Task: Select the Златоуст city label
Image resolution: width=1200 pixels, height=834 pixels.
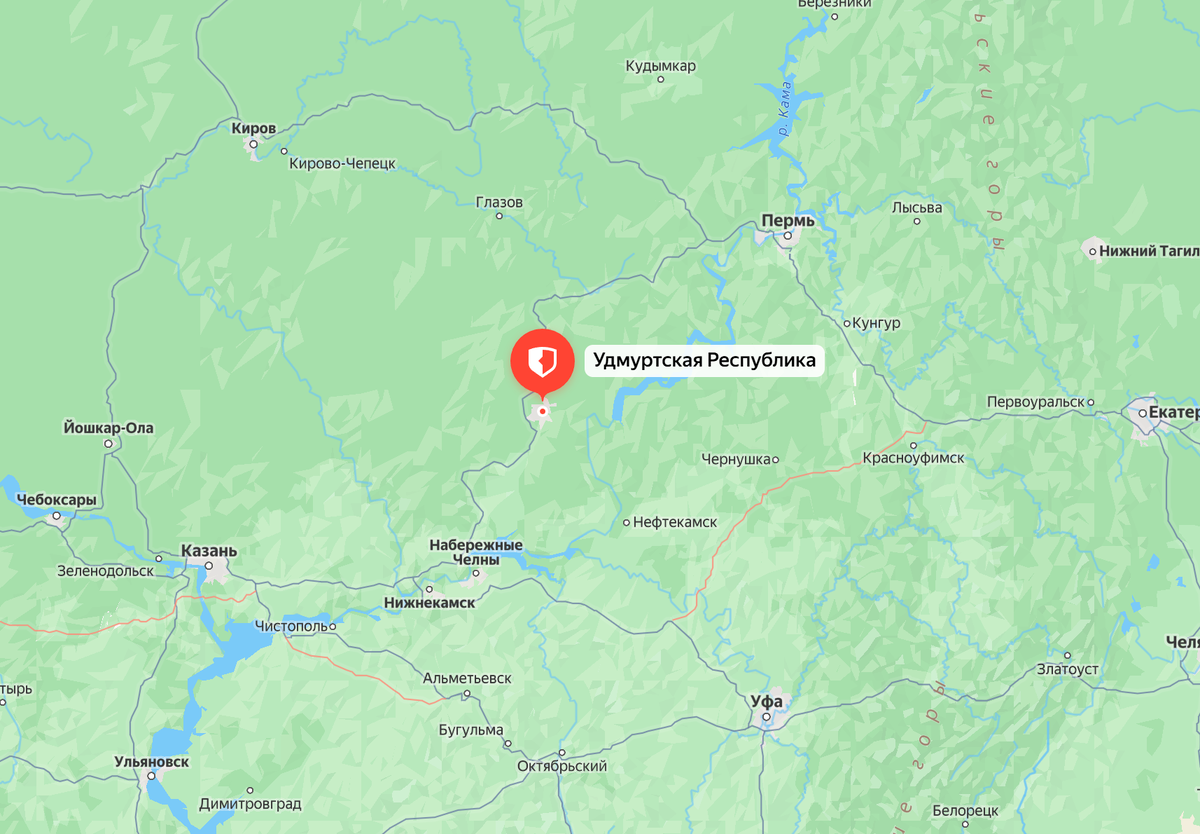Action: pos(1067,668)
